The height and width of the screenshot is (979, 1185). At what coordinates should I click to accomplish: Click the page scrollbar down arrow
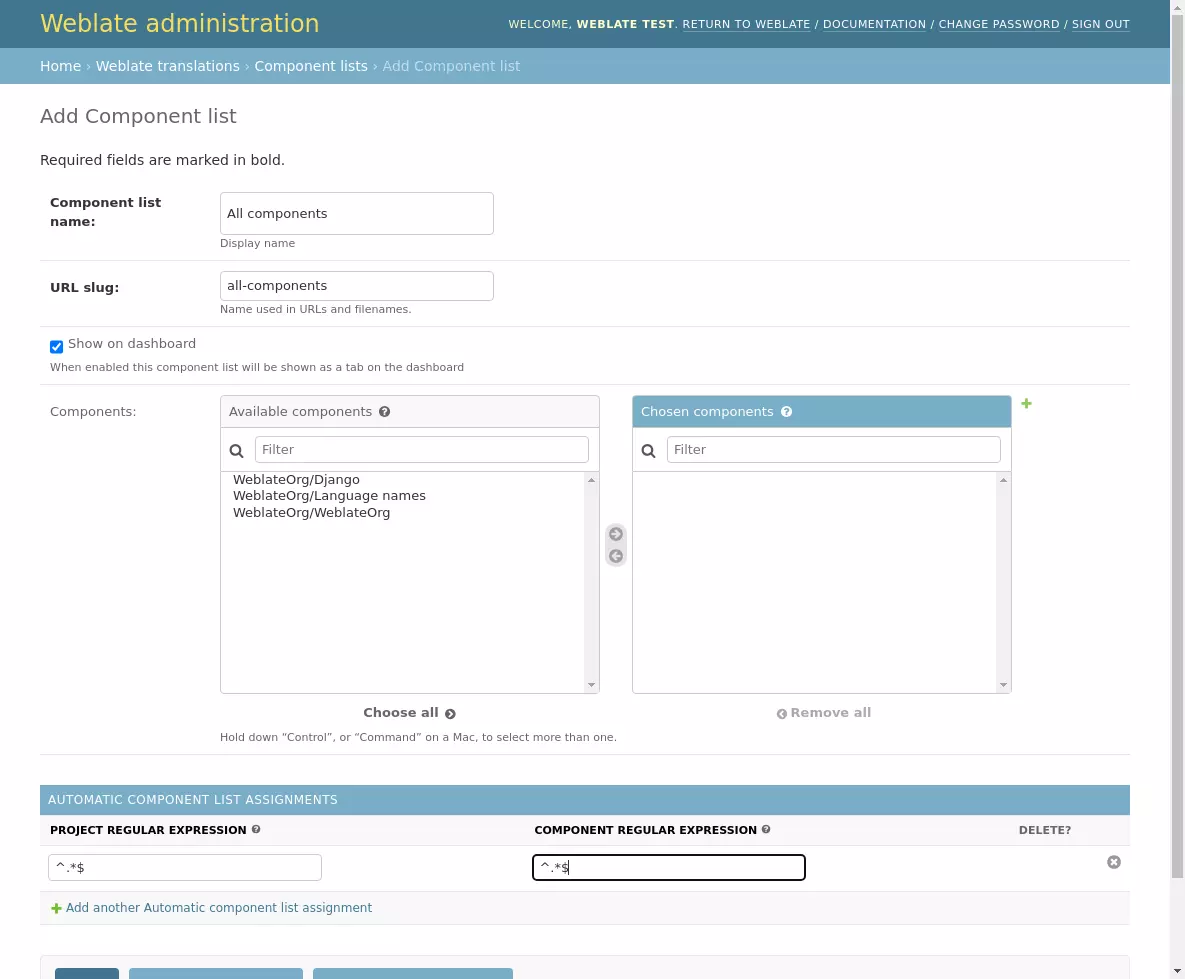[x=1177, y=971]
